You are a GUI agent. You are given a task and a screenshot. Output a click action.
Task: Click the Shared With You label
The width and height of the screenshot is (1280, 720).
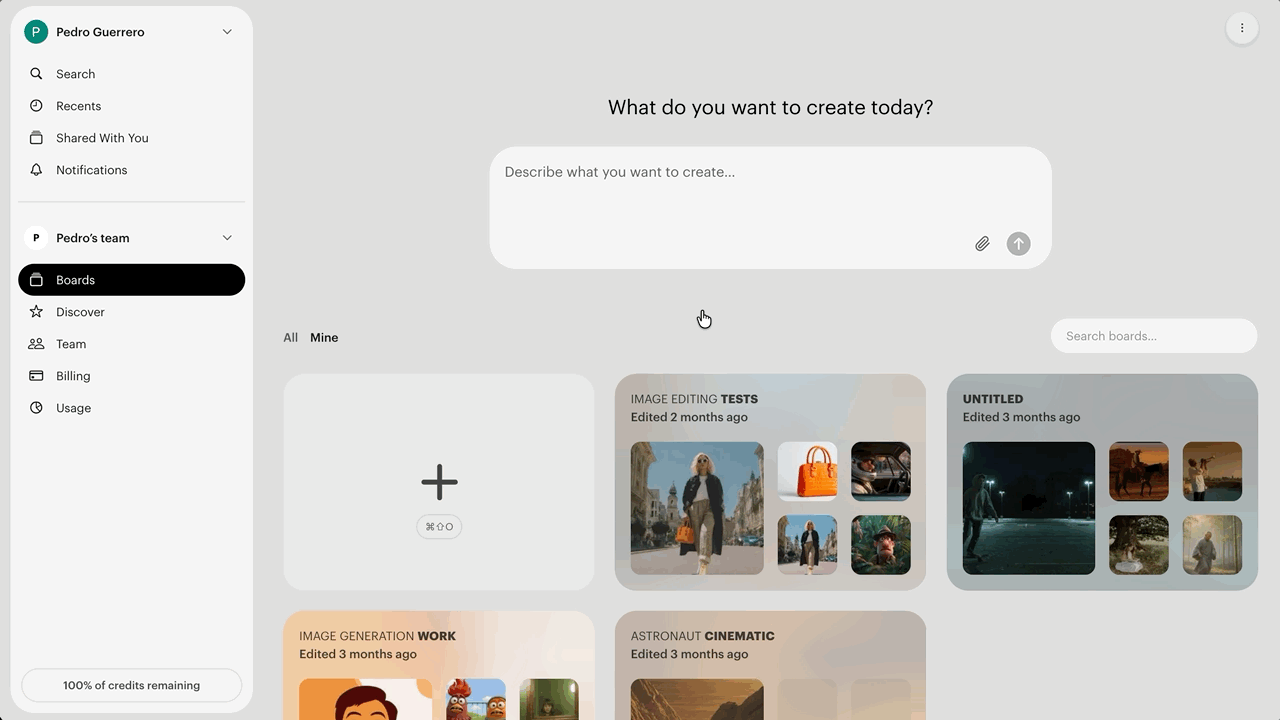(x=102, y=138)
